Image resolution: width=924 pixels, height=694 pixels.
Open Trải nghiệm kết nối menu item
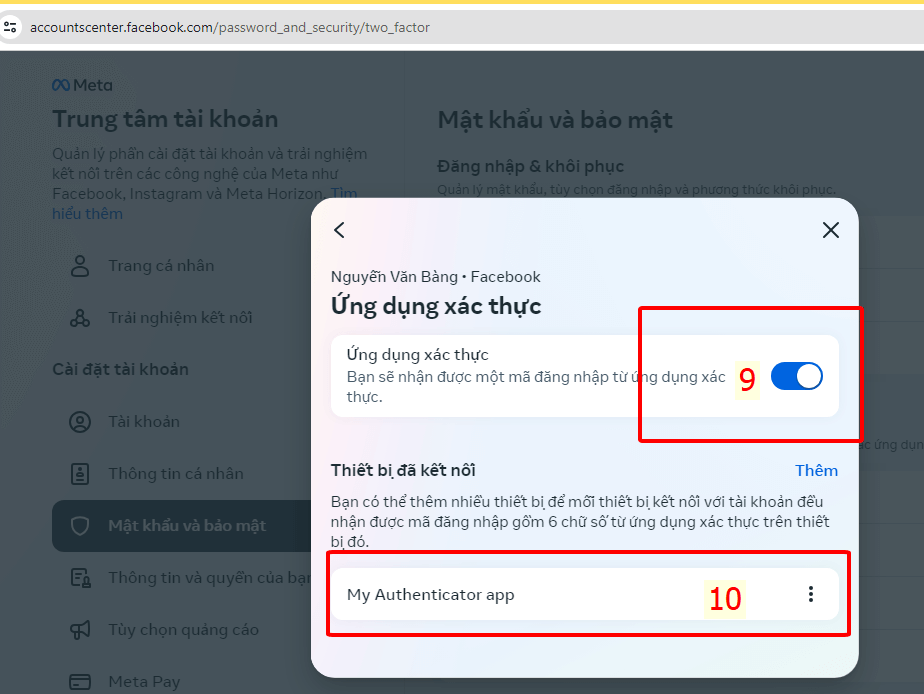coord(182,318)
